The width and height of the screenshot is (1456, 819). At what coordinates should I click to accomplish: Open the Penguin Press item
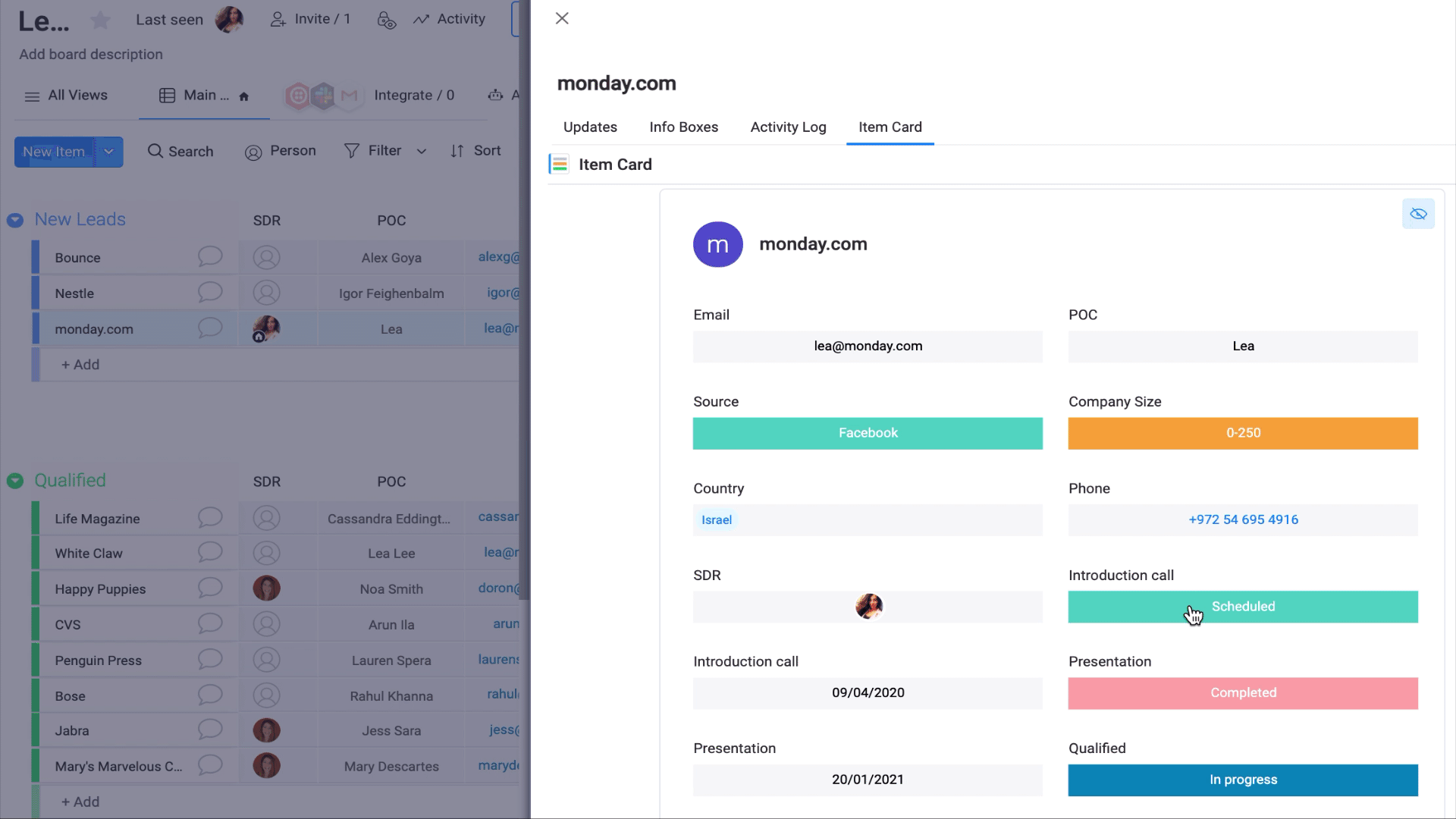coord(98,661)
